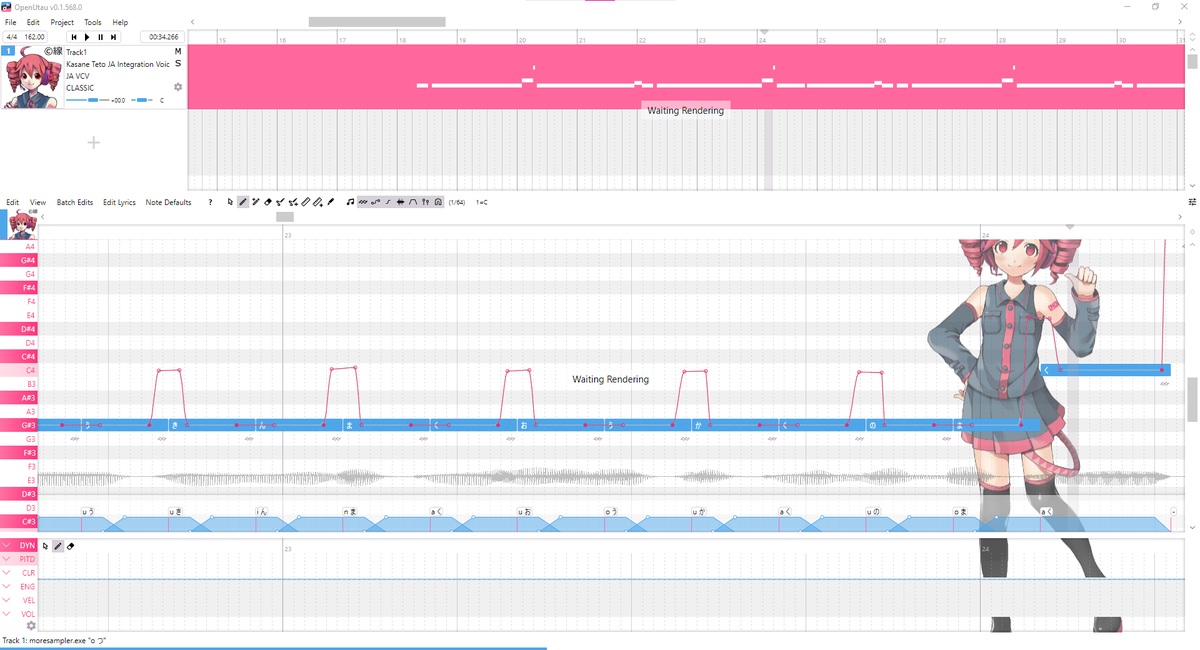Click the 00:34.266 playback time display
Image resolution: width=1200 pixels, height=650 pixels.
163,37
